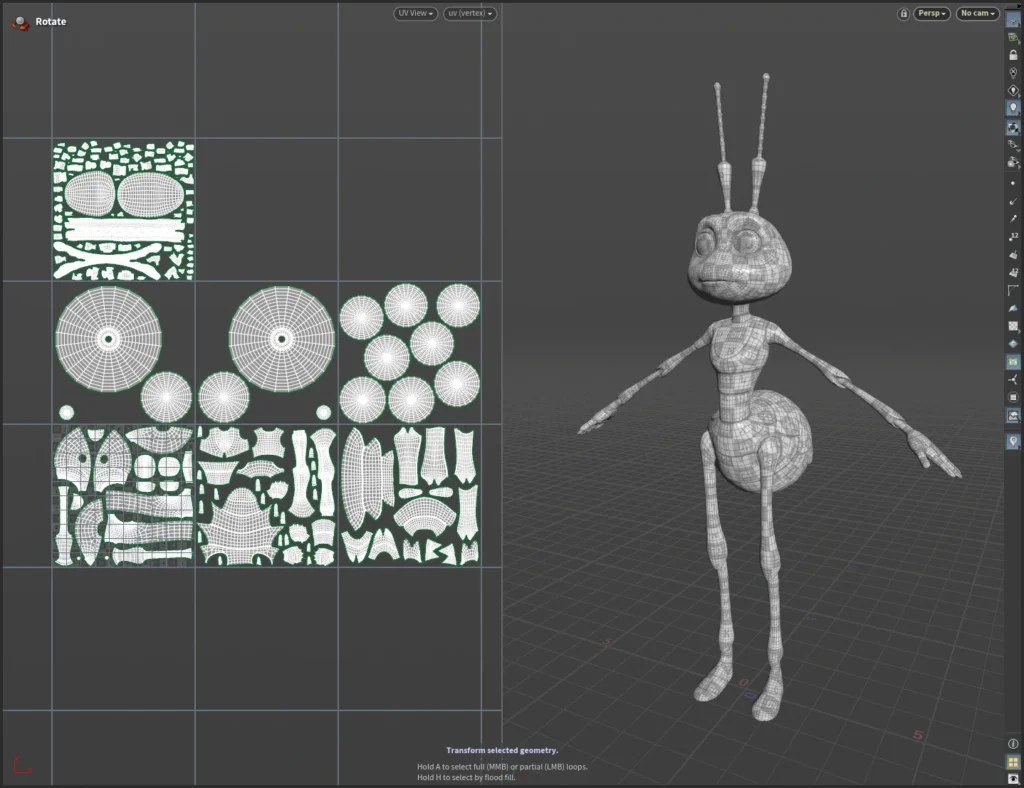Click the info circle icon
The height and width of the screenshot is (788, 1024).
click(x=1013, y=744)
